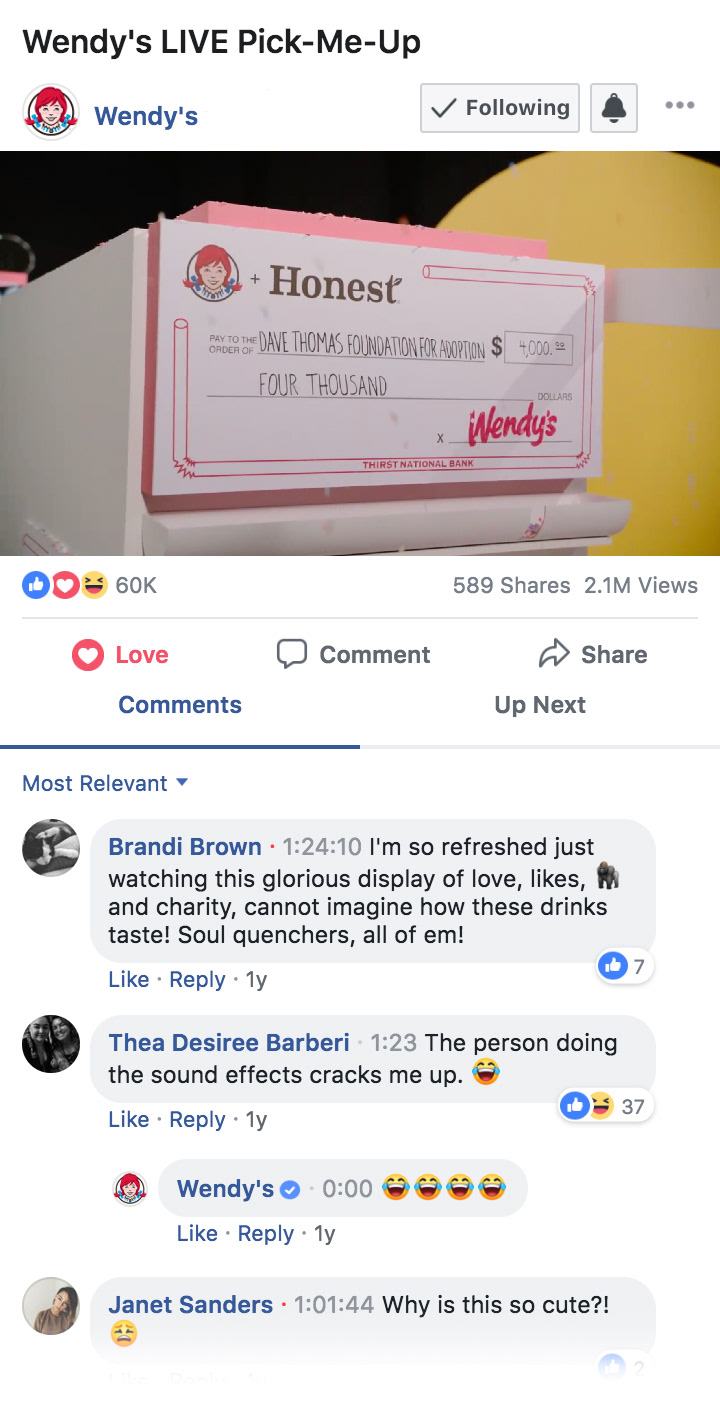Open the 589 Shares list
The image size is (720, 1412).
tap(511, 586)
